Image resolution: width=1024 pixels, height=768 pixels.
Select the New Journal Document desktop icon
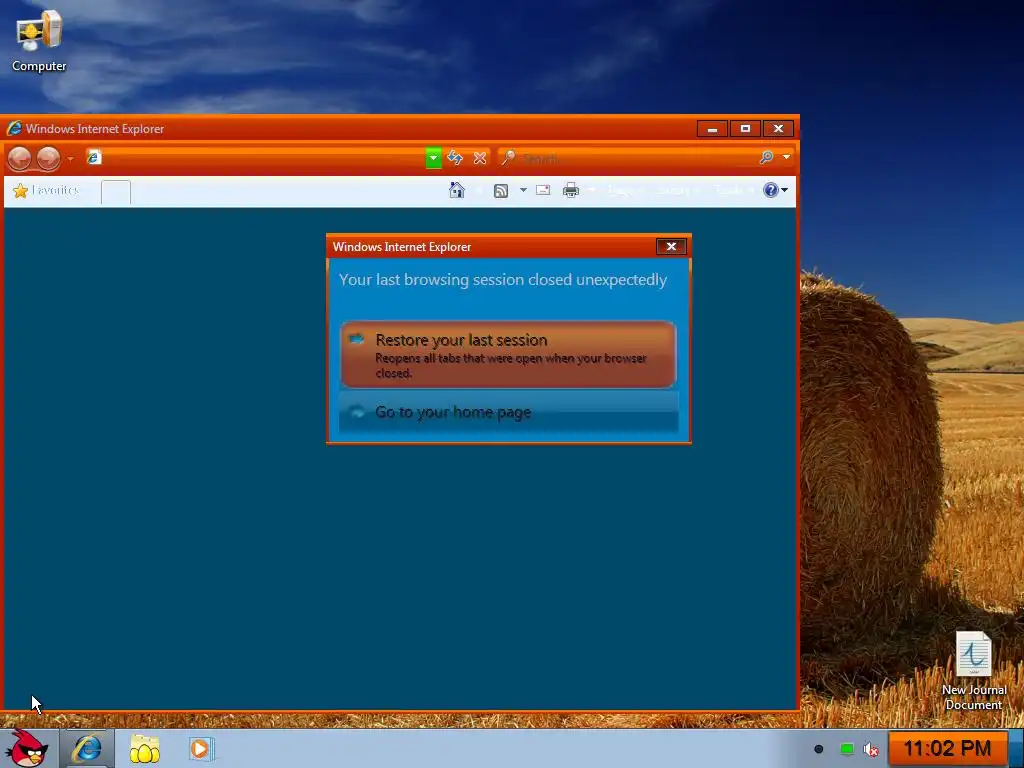coord(974,671)
